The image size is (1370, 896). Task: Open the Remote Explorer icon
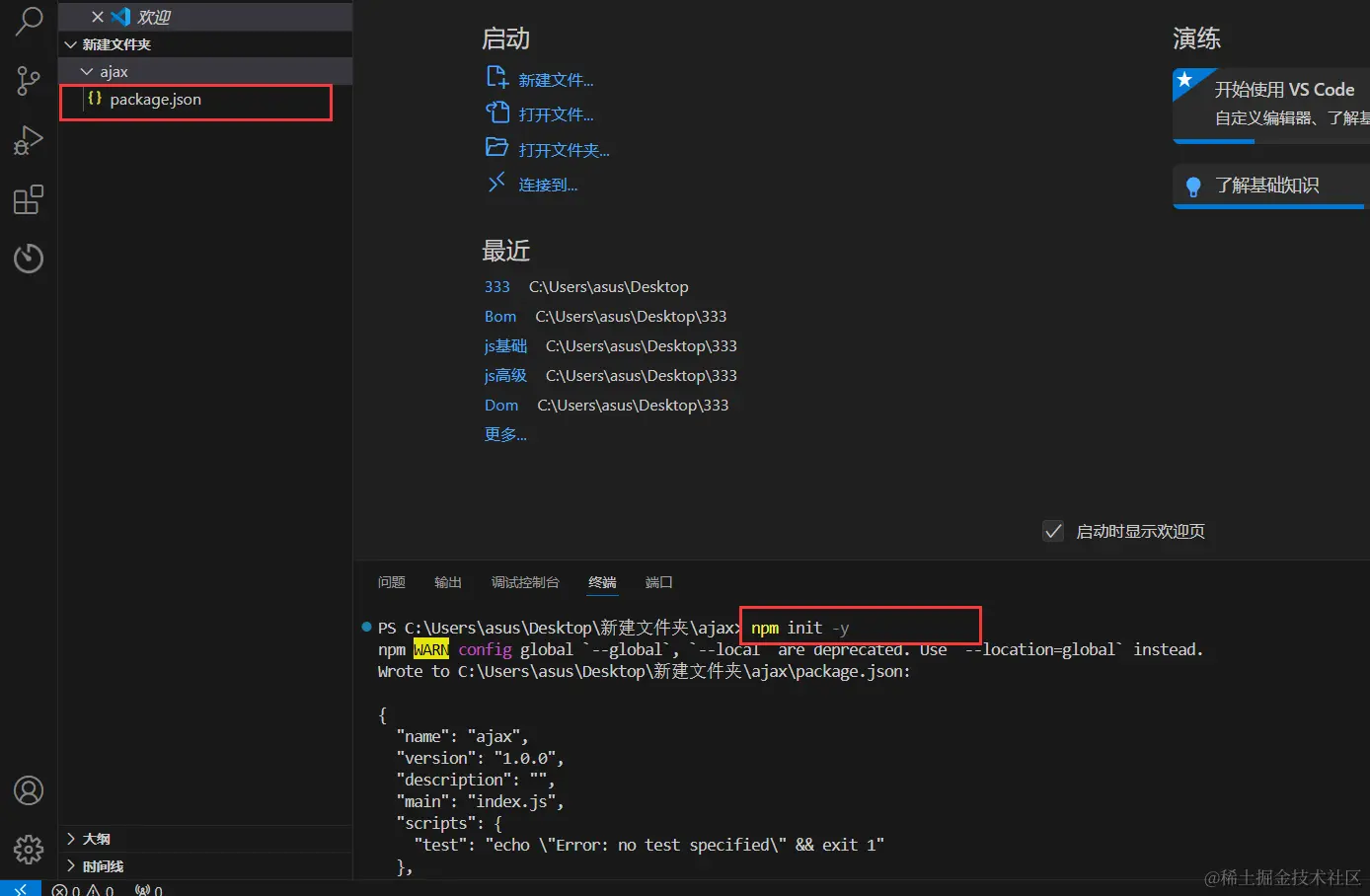click(x=27, y=259)
